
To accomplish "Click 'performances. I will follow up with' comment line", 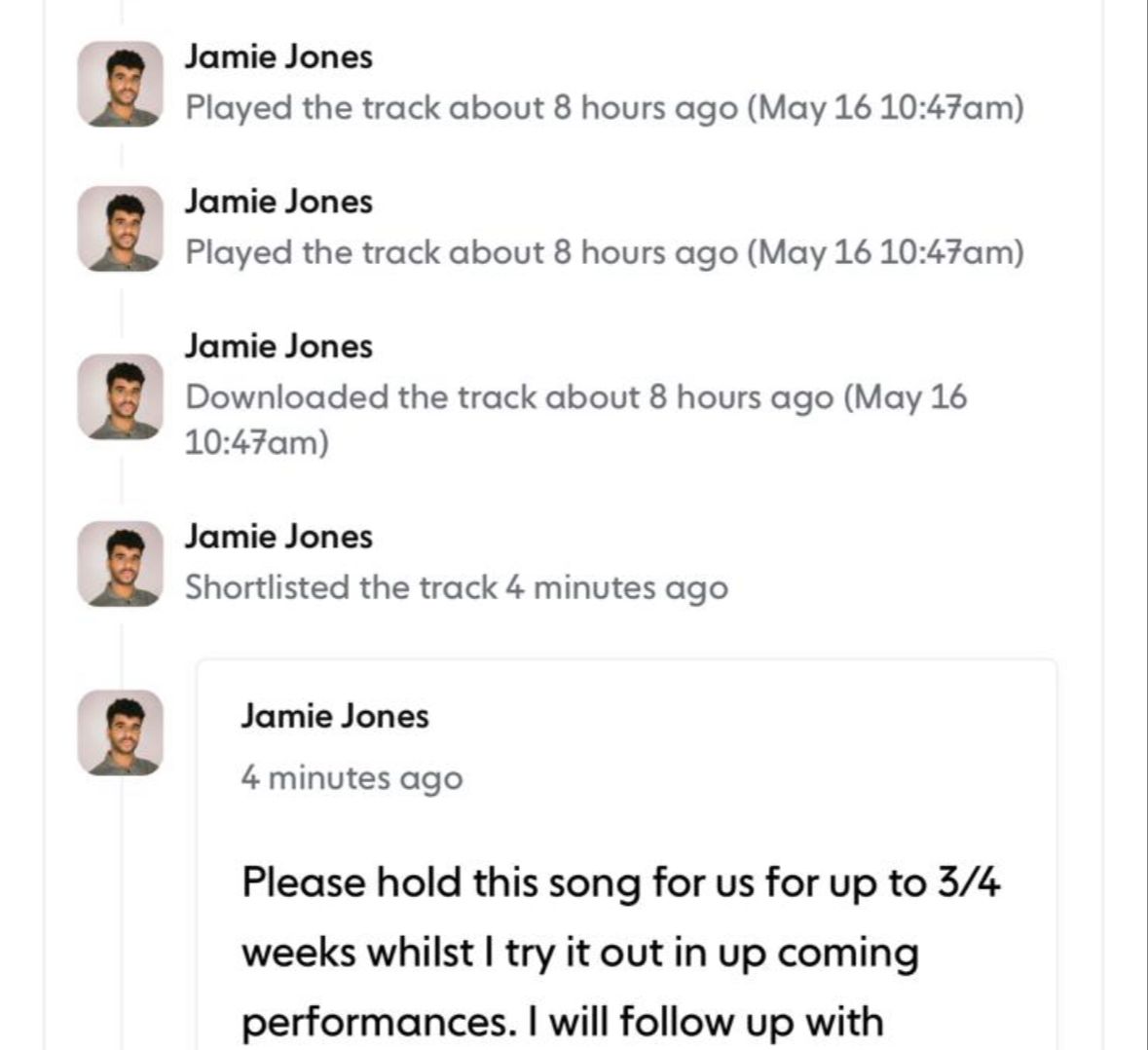I will (562, 1022).
